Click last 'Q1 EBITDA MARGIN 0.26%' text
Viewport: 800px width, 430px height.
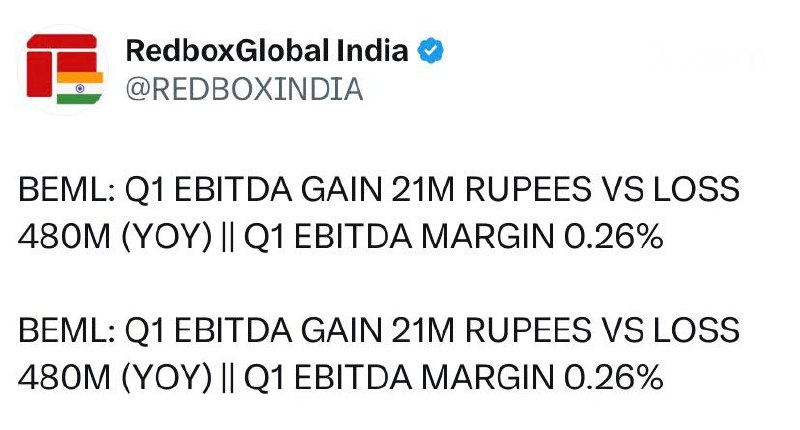coord(453,378)
